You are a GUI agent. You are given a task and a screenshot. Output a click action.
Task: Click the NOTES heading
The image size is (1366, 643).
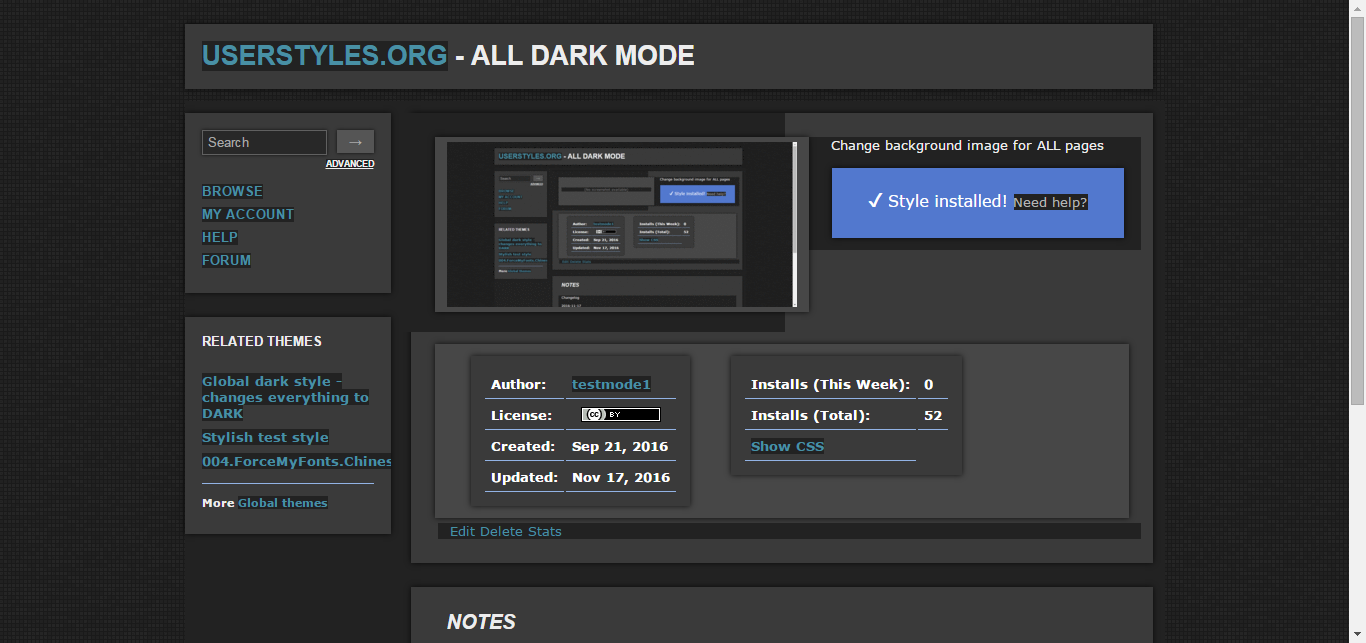[481, 622]
